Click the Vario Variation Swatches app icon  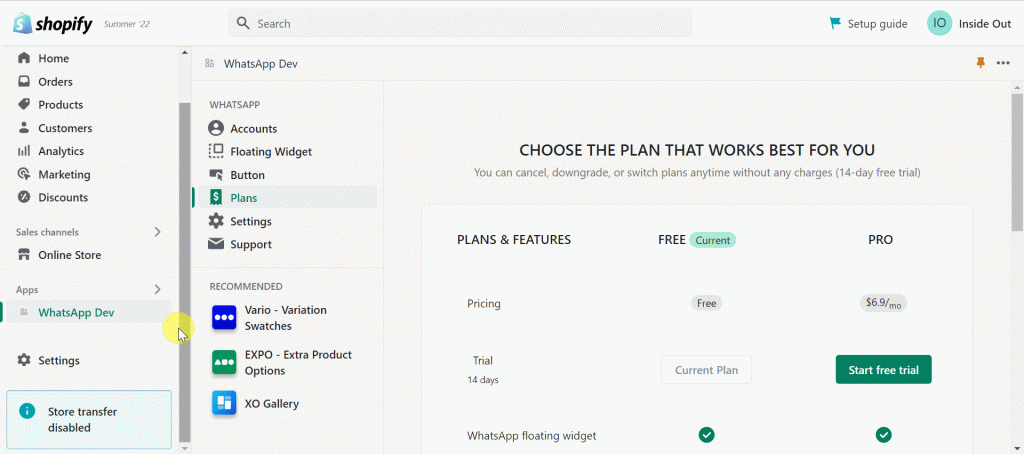pyautogui.click(x=224, y=318)
